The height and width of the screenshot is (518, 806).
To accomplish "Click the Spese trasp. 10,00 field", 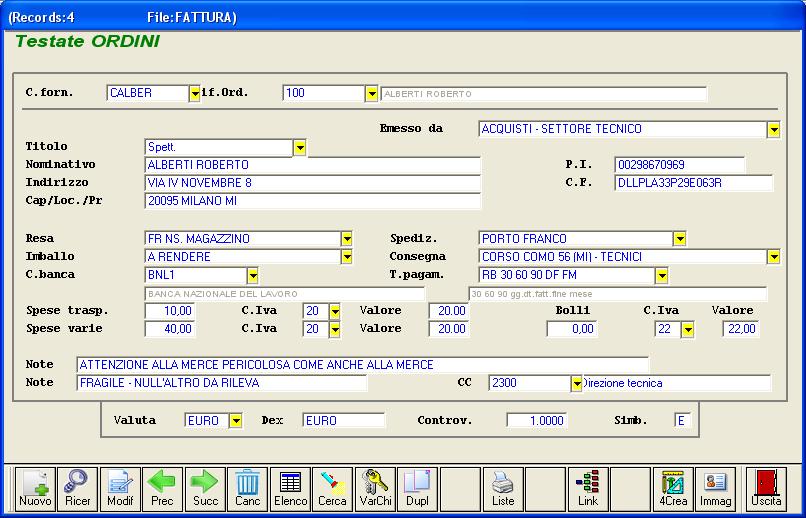I will pos(170,311).
